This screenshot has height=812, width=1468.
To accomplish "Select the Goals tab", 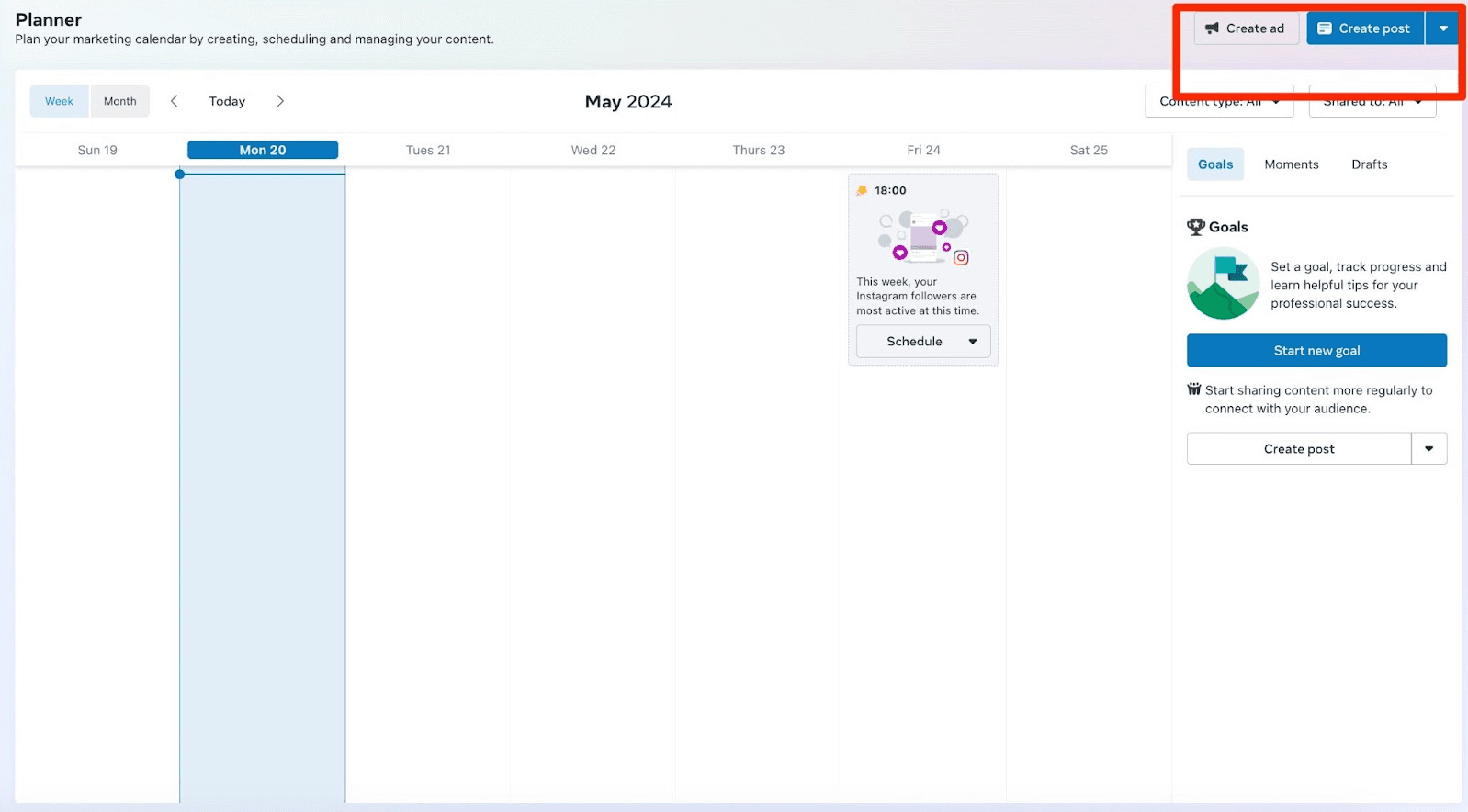I will tap(1214, 164).
